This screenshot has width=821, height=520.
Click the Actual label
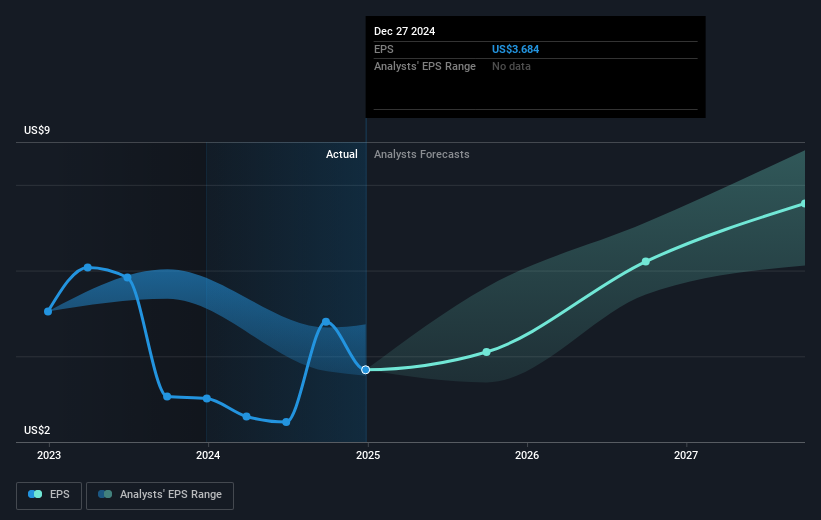pyautogui.click(x=342, y=154)
